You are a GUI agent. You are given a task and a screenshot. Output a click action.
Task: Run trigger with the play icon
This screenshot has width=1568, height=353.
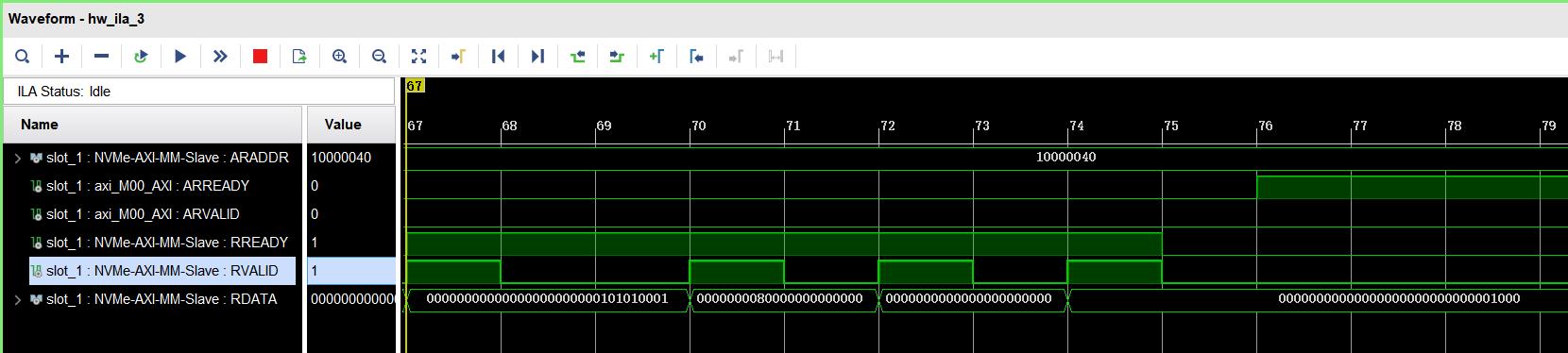pyautogui.click(x=180, y=57)
